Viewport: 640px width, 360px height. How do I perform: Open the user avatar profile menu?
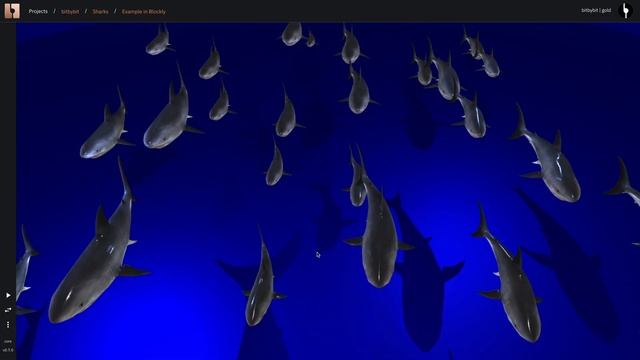pos(625,11)
